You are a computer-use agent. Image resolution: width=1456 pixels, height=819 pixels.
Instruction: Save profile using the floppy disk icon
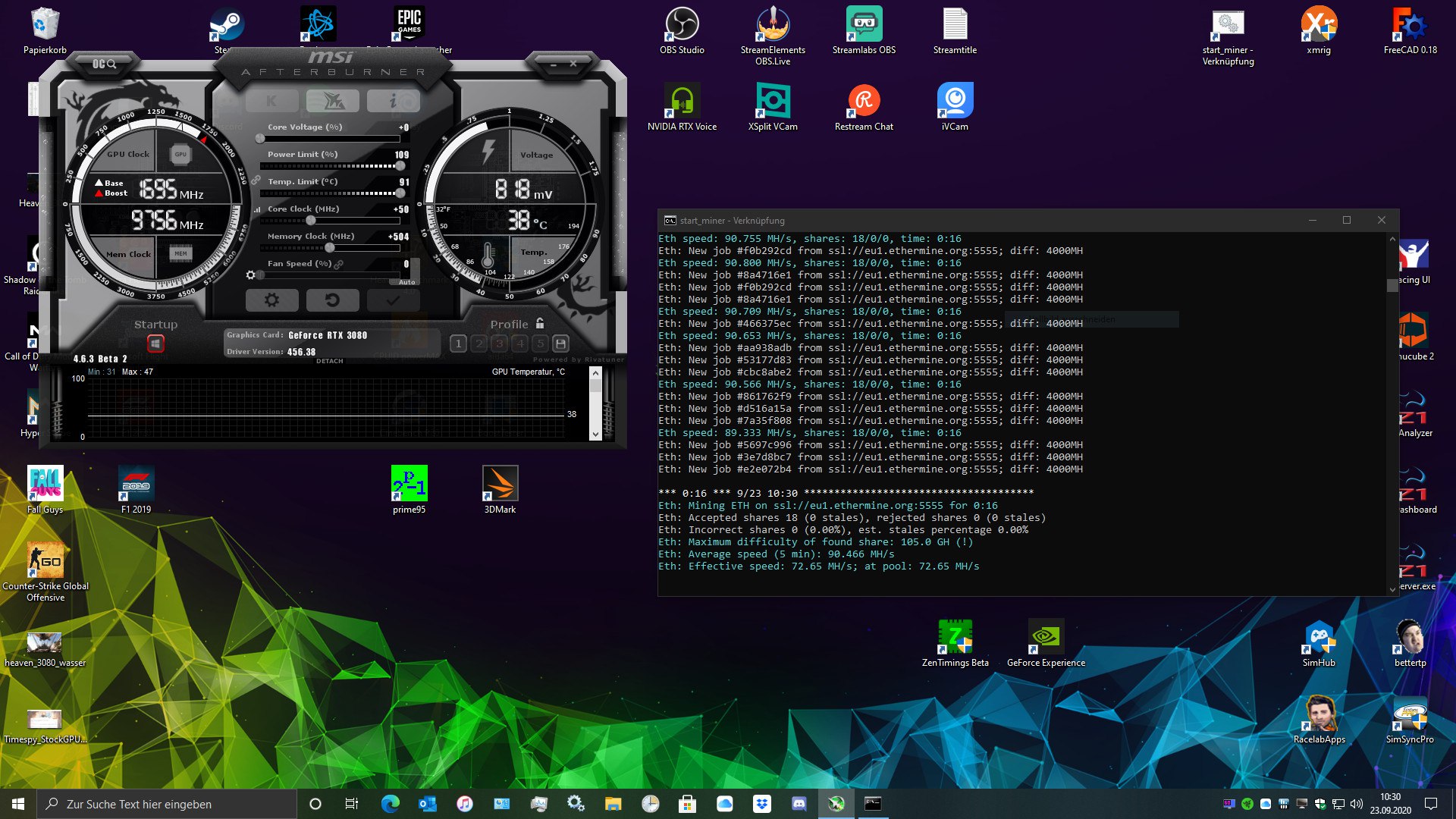click(560, 344)
